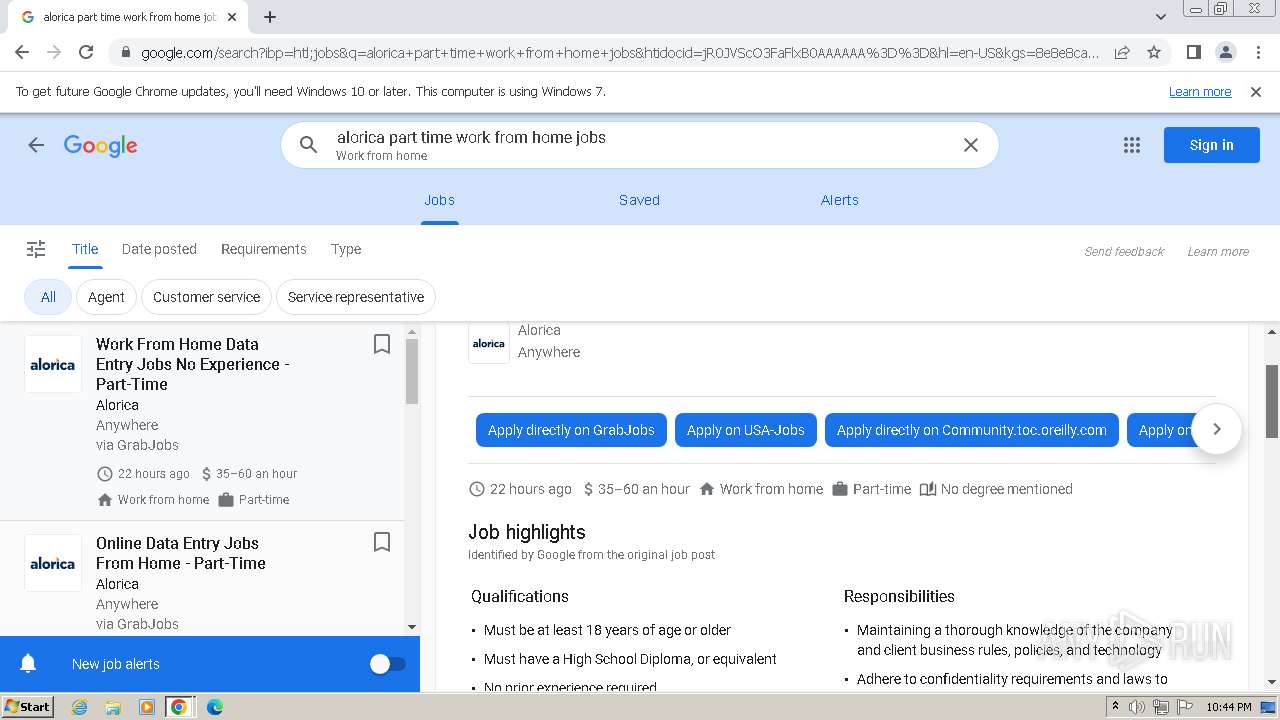This screenshot has width=1280, height=720.
Task: Open a new browser tab
Action: tap(270, 17)
